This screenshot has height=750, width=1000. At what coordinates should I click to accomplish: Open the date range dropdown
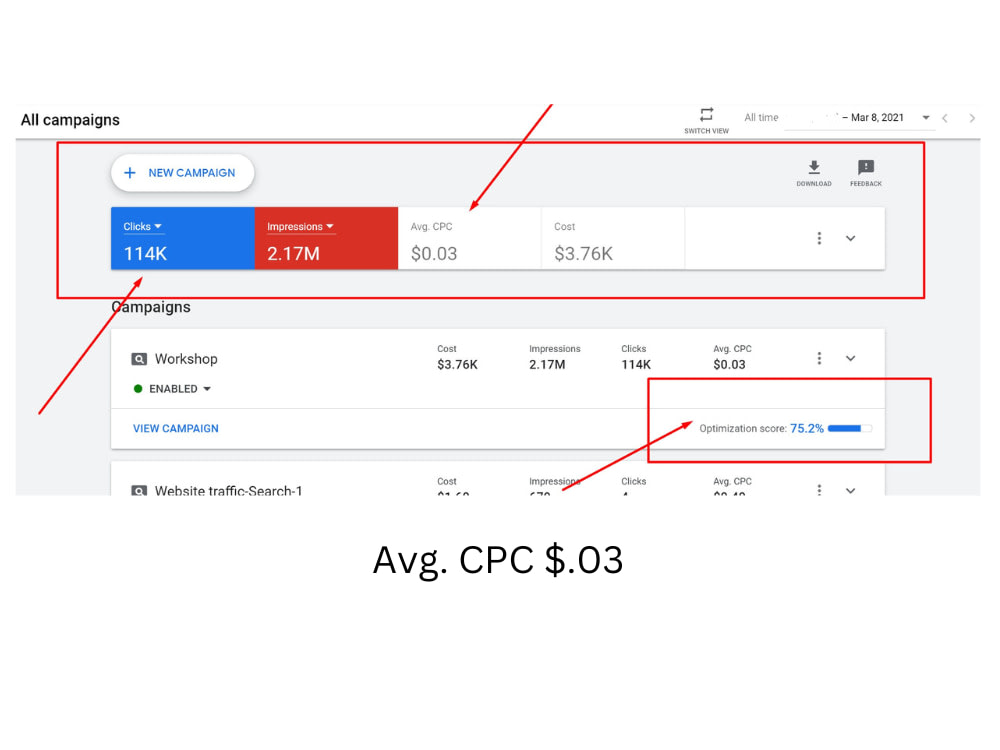click(925, 117)
